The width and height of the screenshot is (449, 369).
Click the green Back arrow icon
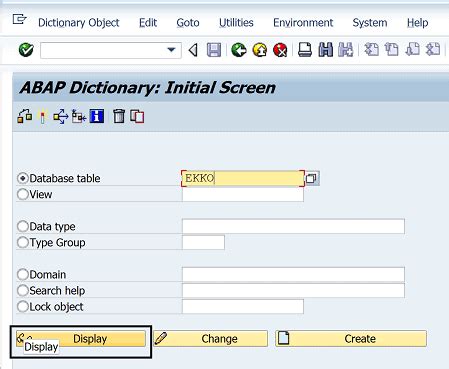[239, 50]
